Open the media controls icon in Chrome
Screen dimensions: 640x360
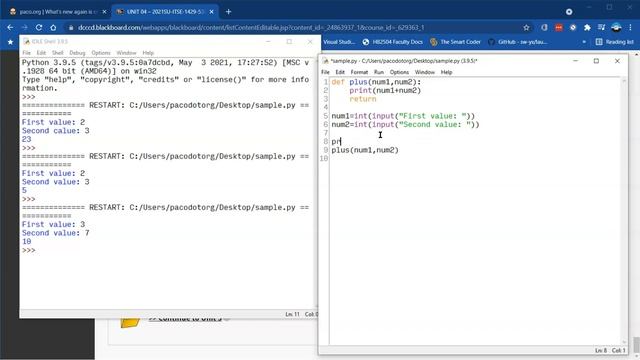click(x=601, y=27)
